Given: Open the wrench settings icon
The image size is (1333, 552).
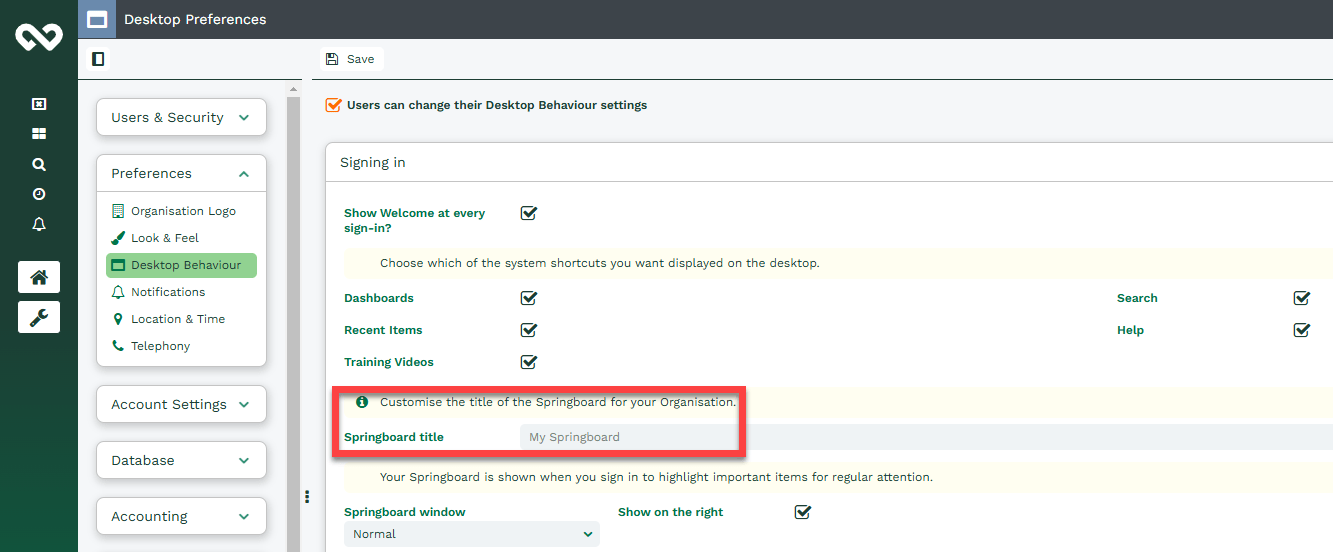Looking at the screenshot, I should pos(39,317).
